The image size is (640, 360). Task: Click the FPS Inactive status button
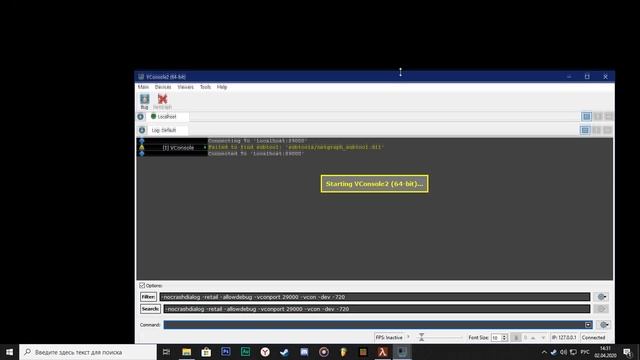[x=389, y=338]
